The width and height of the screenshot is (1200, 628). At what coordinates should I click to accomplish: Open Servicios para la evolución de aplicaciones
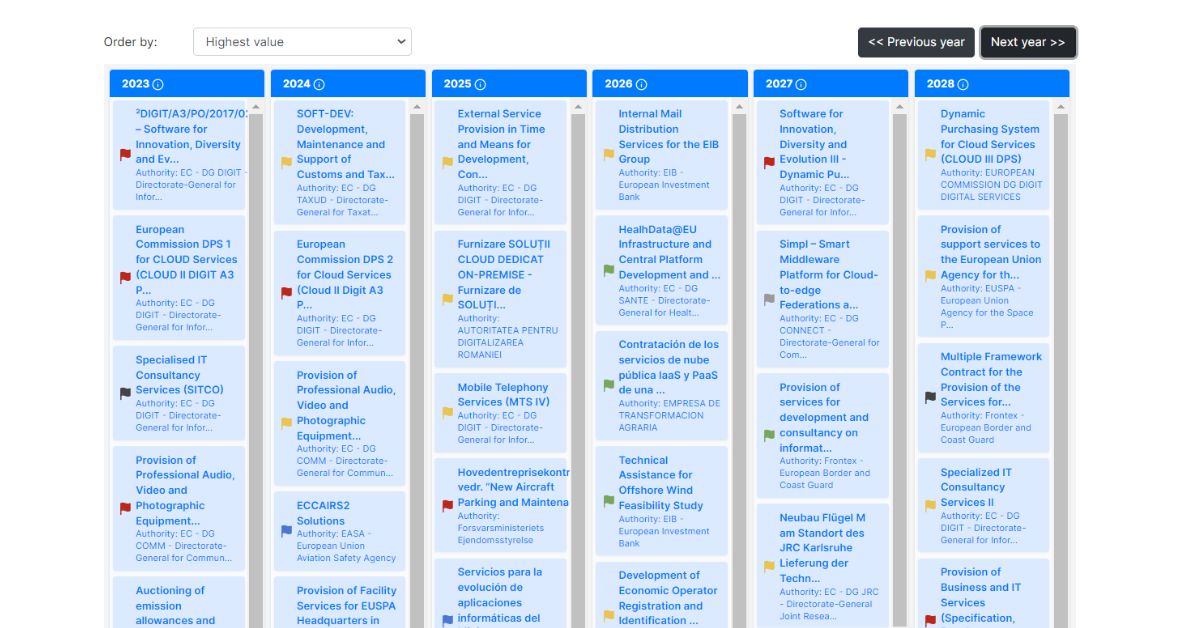pos(500,595)
